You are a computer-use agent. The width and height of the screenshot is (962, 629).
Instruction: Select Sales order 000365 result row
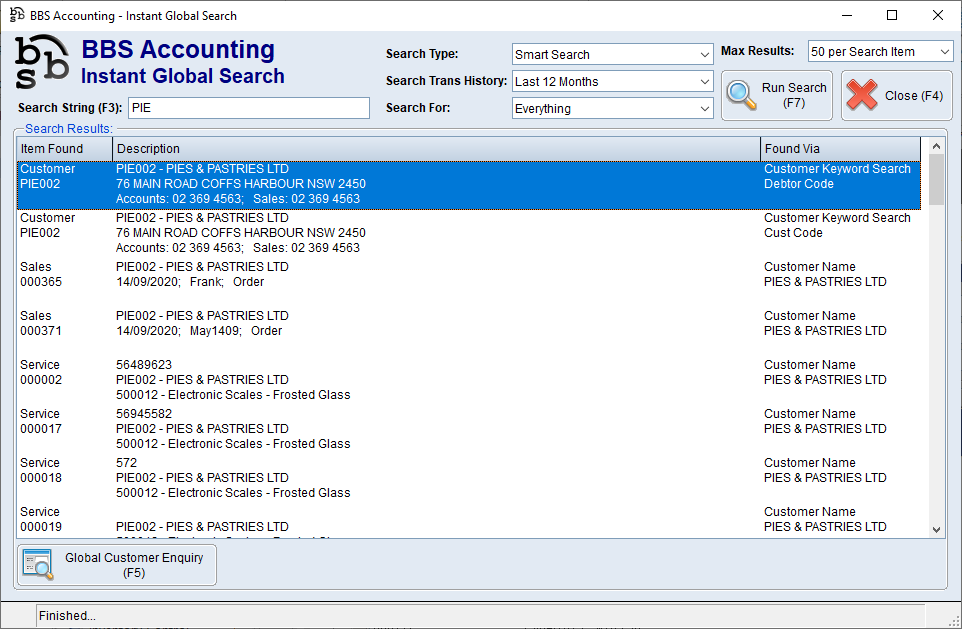400,275
